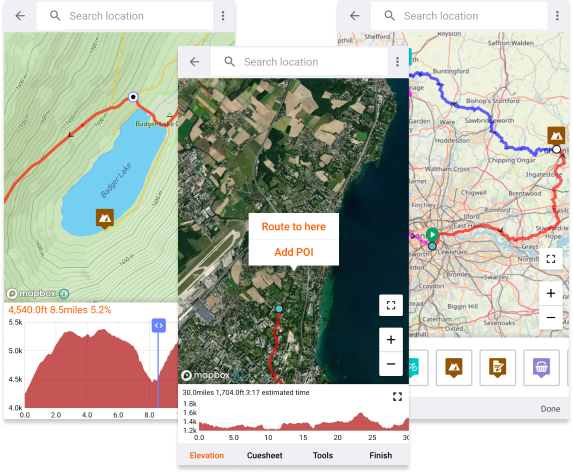Expand the elevation chart to fullscreen
Viewport: 573px width, 473px height.
(x=397, y=397)
